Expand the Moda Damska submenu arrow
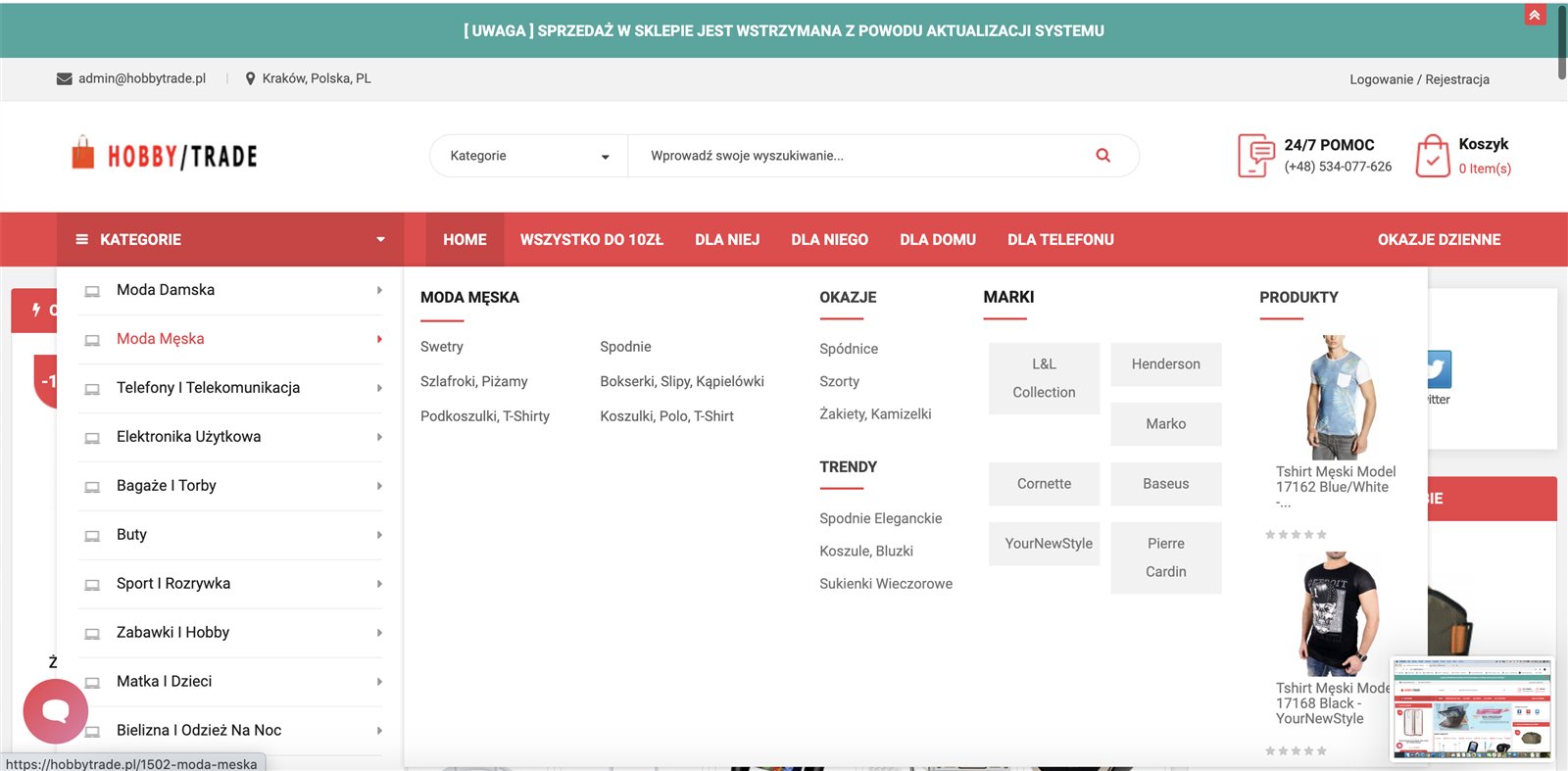This screenshot has height=771, width=1568. (x=379, y=290)
